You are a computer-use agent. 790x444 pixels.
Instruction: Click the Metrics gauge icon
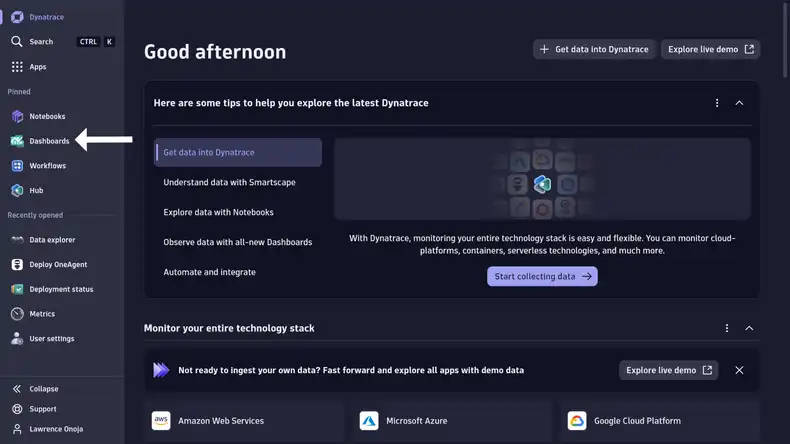click(x=17, y=314)
